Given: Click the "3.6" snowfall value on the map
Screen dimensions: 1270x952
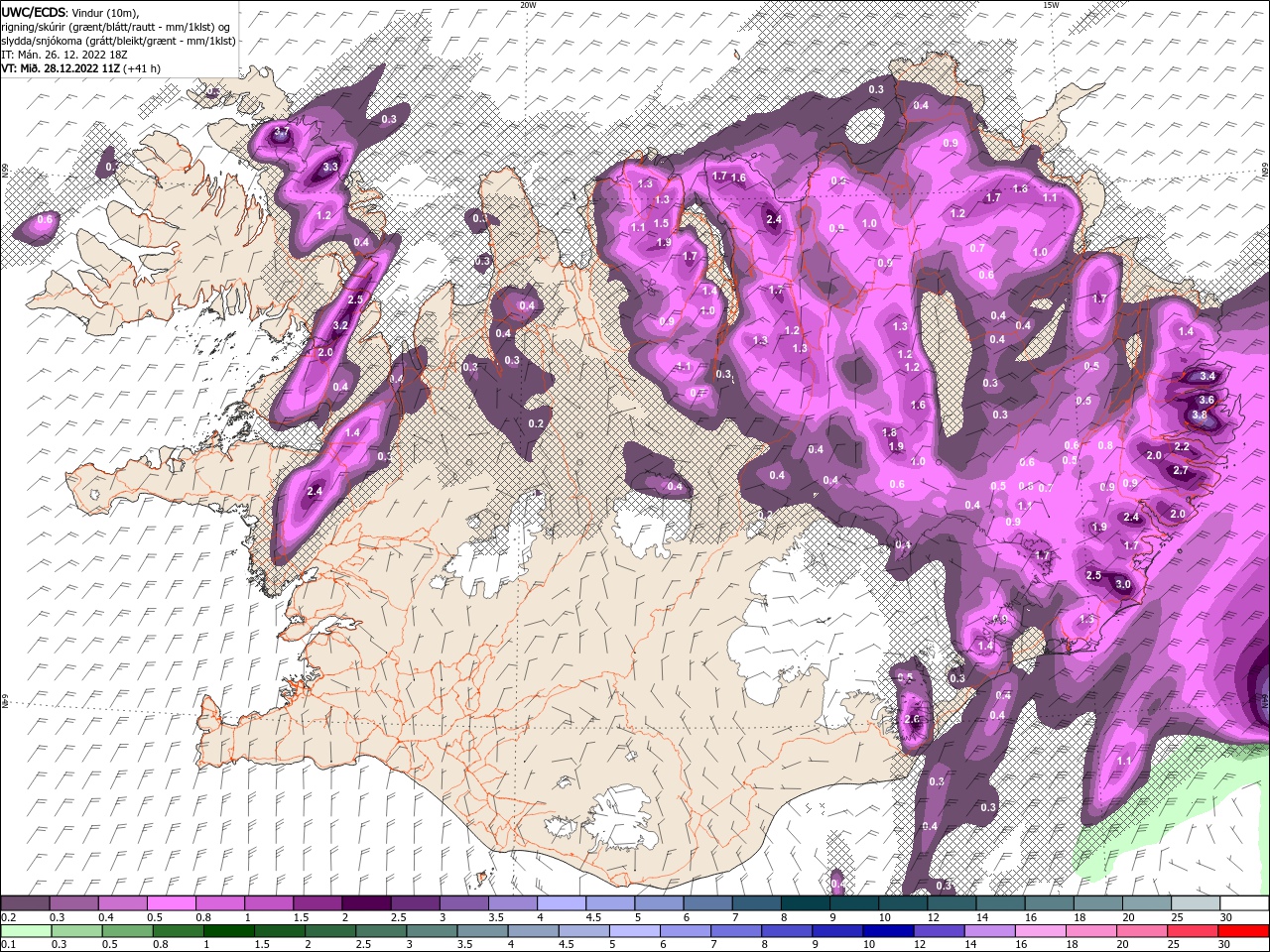Looking at the screenshot, I should click(1207, 400).
